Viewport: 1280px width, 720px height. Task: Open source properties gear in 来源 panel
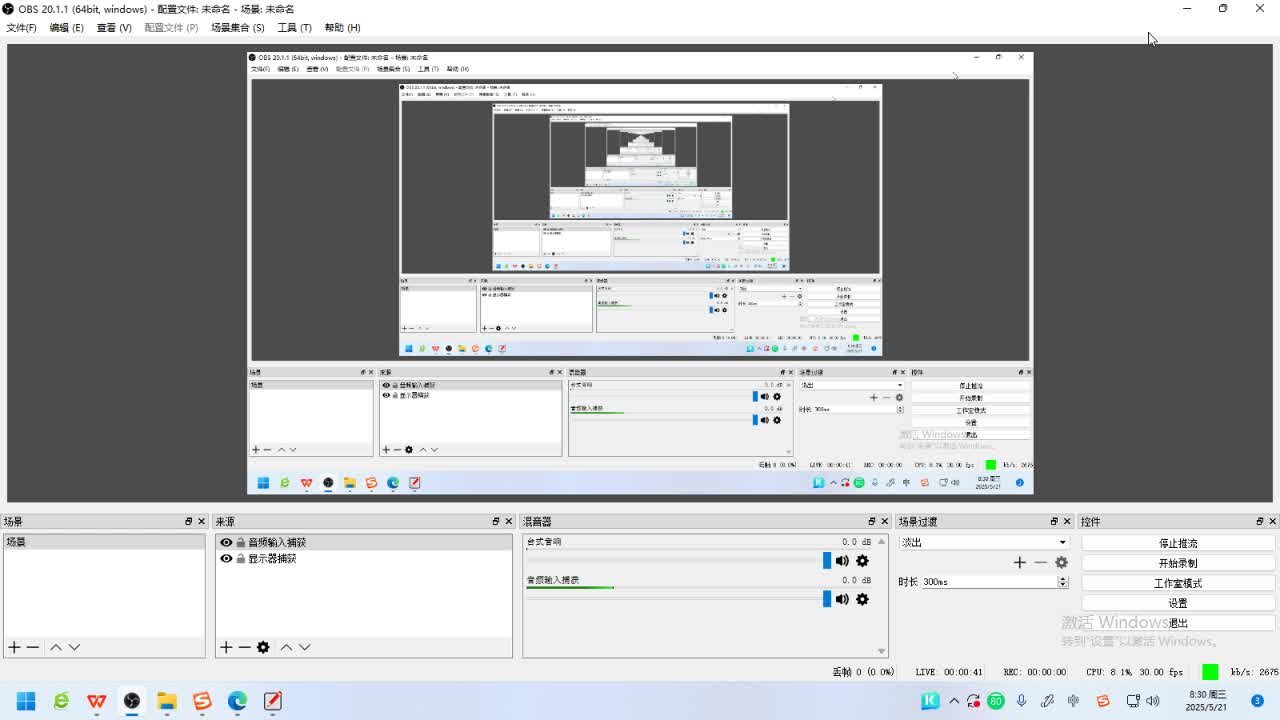(263, 647)
